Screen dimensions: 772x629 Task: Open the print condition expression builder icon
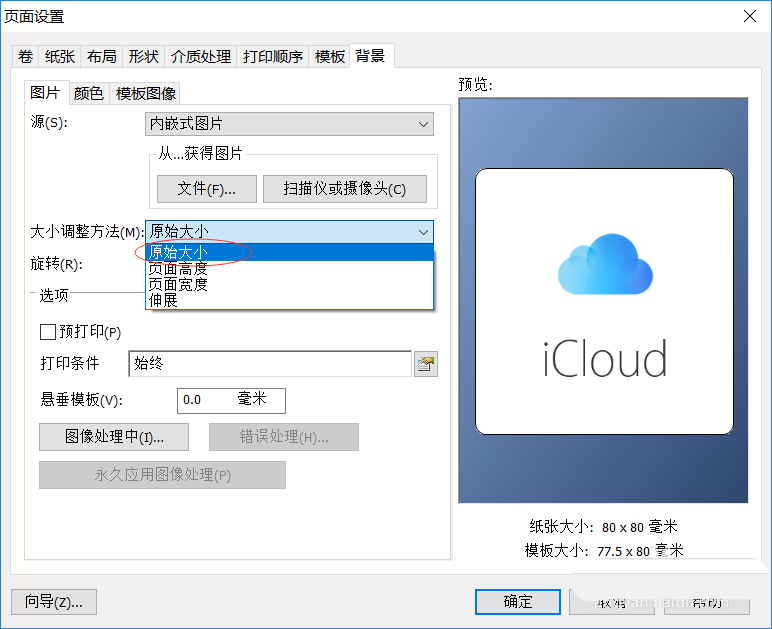point(426,364)
